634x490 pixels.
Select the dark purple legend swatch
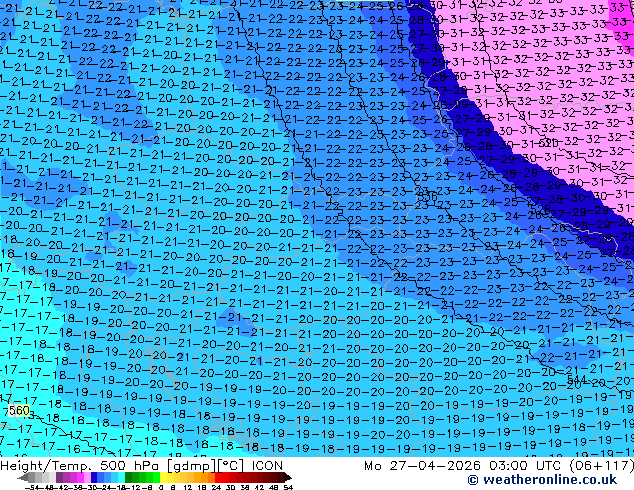coord(59,477)
